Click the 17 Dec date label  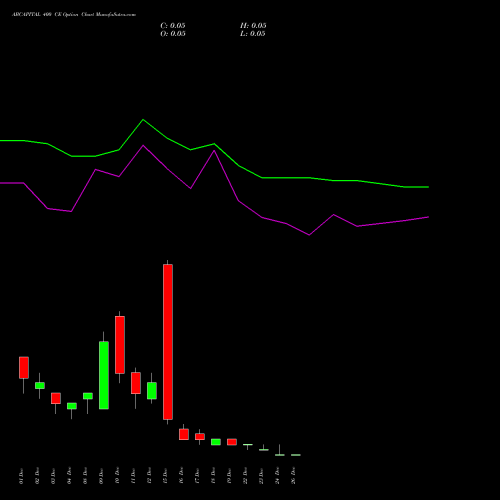197,476
